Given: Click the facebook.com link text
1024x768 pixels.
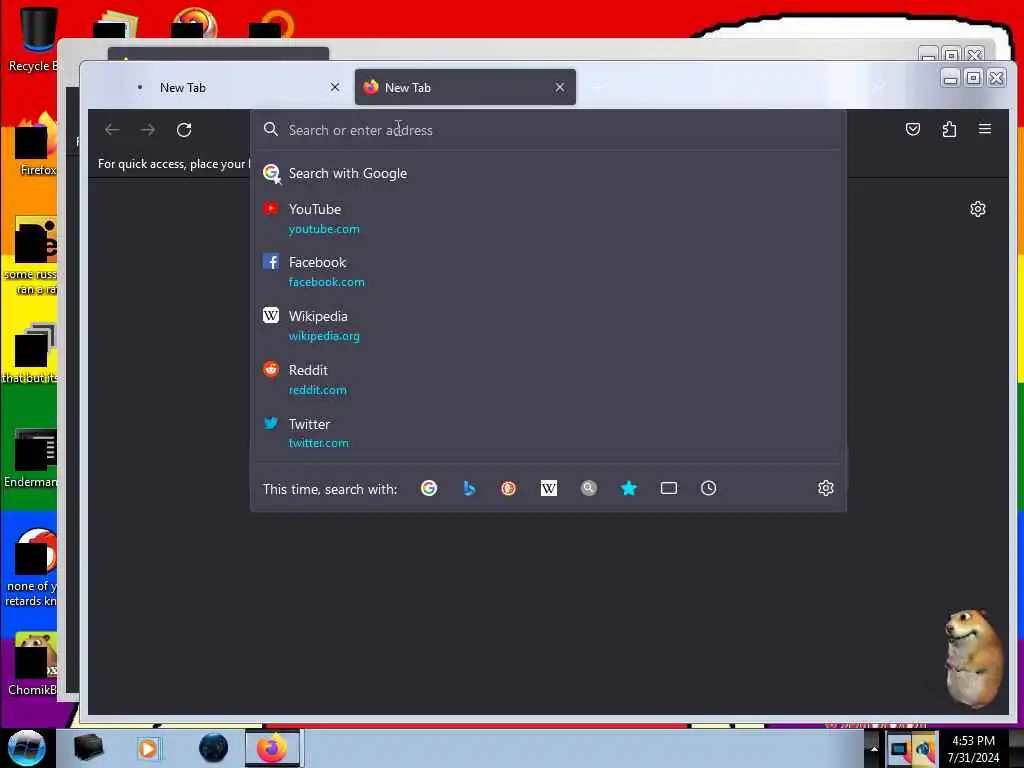Looking at the screenshot, I should [x=327, y=282].
